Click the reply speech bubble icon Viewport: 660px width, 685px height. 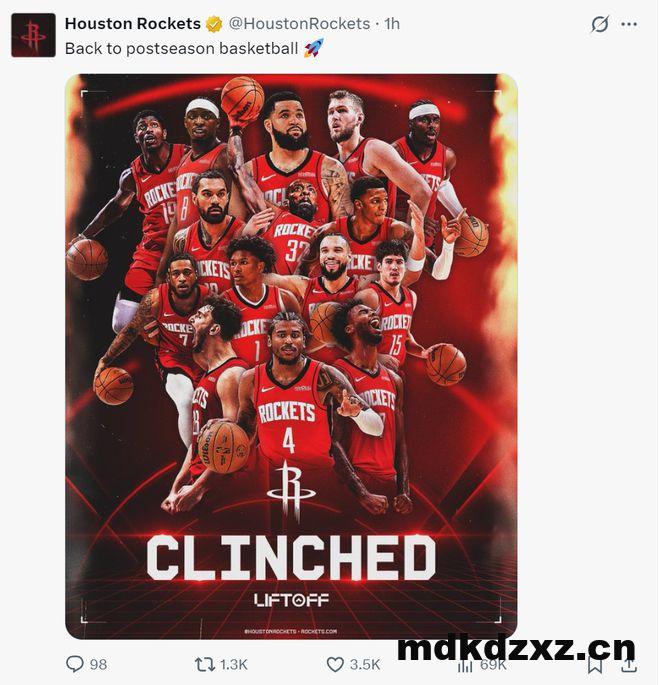tap(75, 664)
